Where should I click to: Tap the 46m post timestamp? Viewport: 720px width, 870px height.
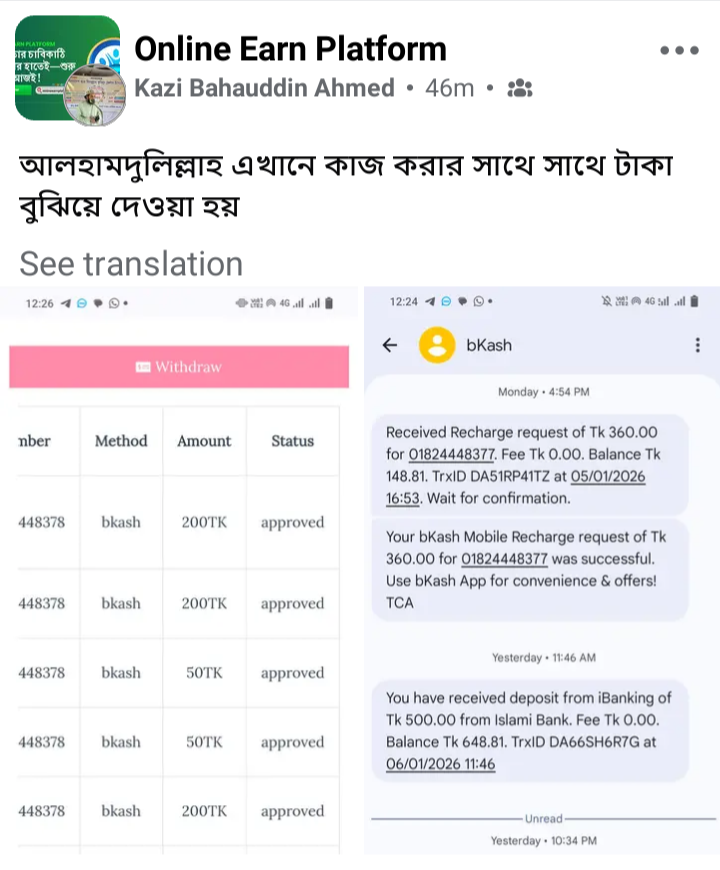pos(449,88)
